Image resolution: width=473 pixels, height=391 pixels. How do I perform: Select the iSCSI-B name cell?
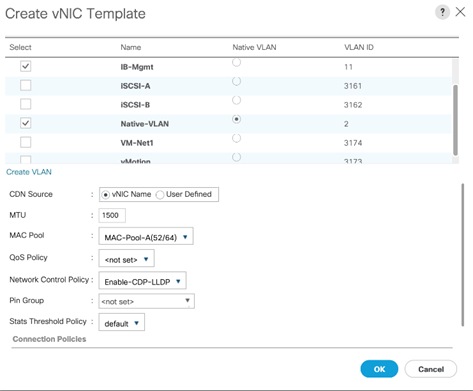[x=135, y=105]
